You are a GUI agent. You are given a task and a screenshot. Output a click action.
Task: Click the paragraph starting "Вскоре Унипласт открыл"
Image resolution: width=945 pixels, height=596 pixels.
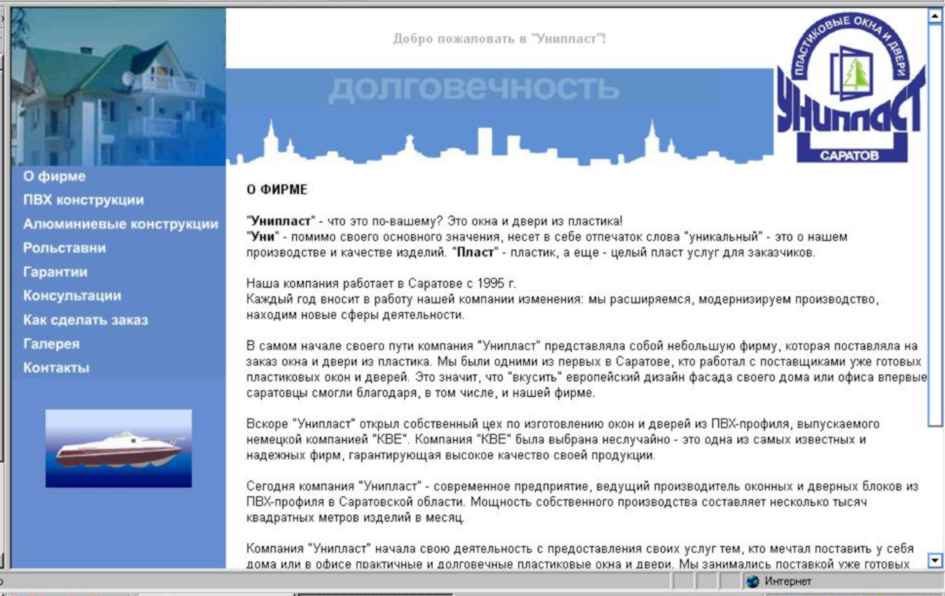click(563, 440)
